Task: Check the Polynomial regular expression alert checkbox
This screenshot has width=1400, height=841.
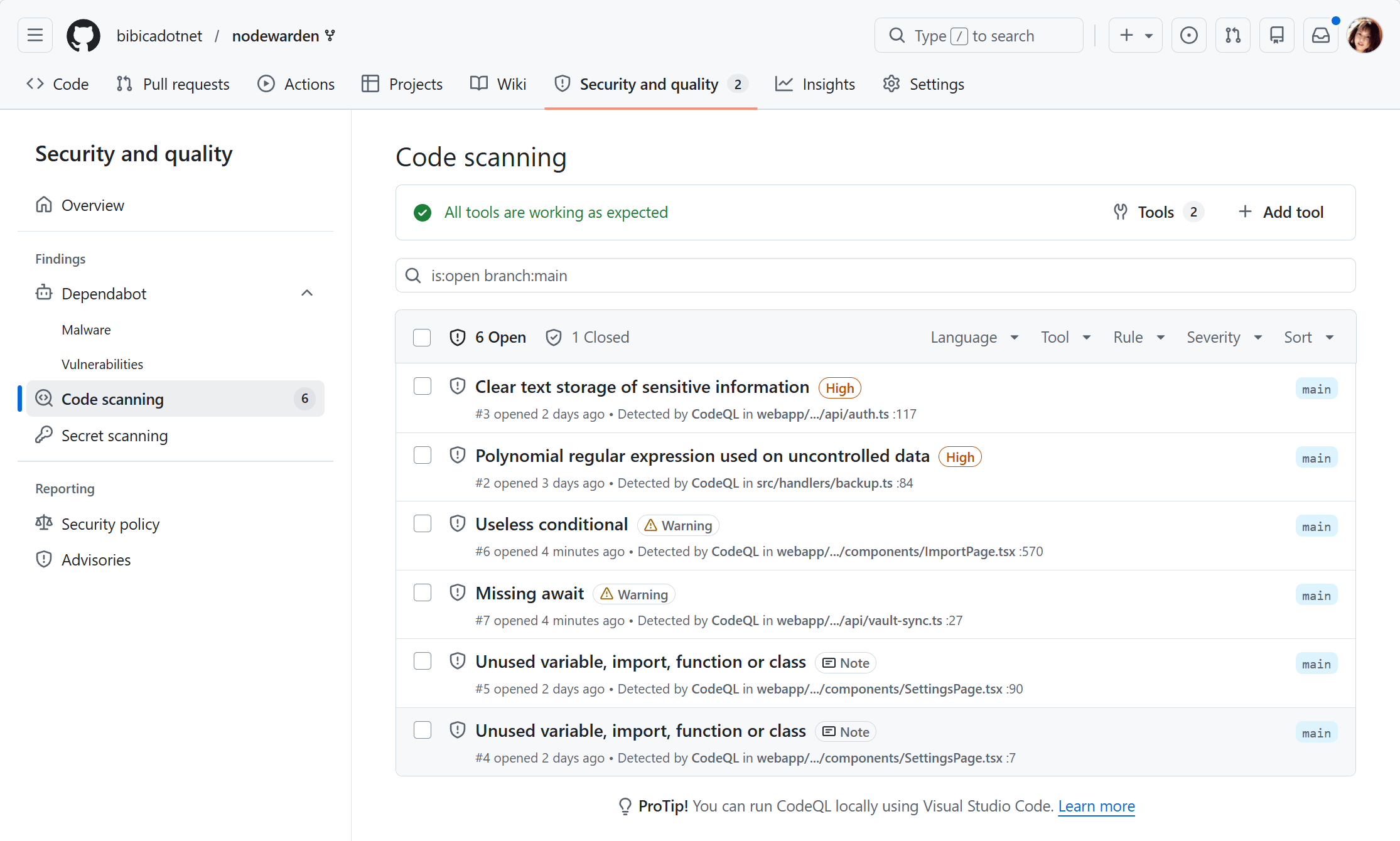Action: (x=423, y=455)
